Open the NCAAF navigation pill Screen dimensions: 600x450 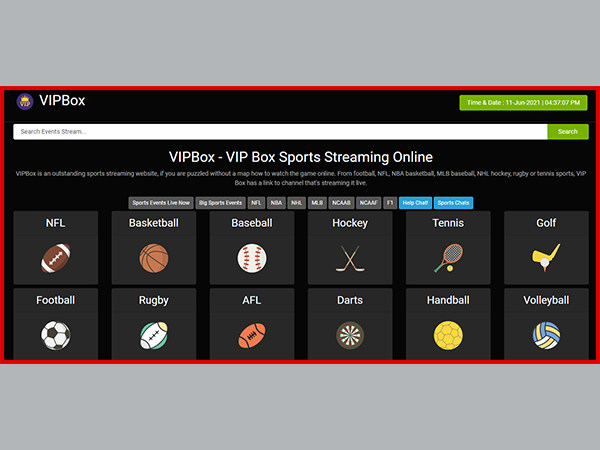[x=368, y=203]
